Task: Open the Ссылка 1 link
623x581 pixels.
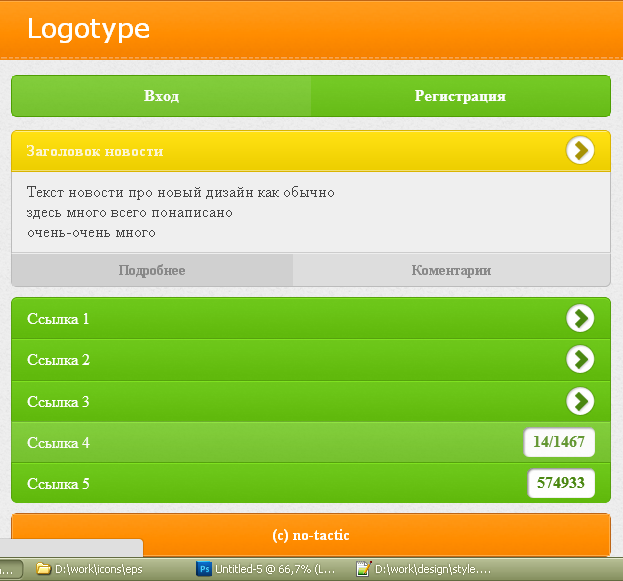Action: [311, 319]
